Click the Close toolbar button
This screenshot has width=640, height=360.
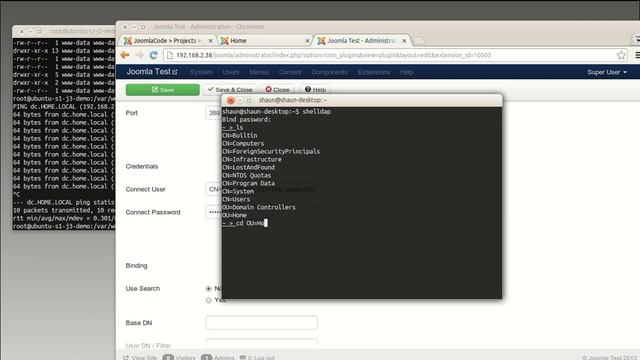(277, 90)
